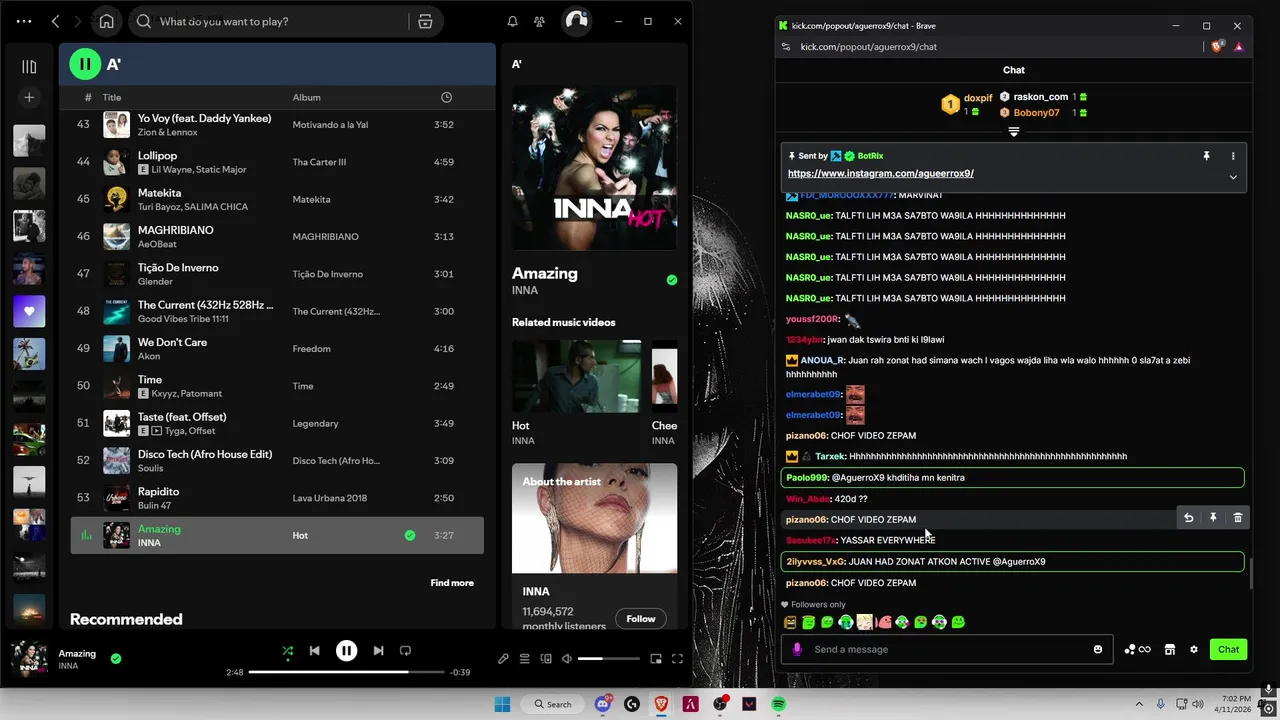Skip to next track

pyautogui.click(x=378, y=650)
